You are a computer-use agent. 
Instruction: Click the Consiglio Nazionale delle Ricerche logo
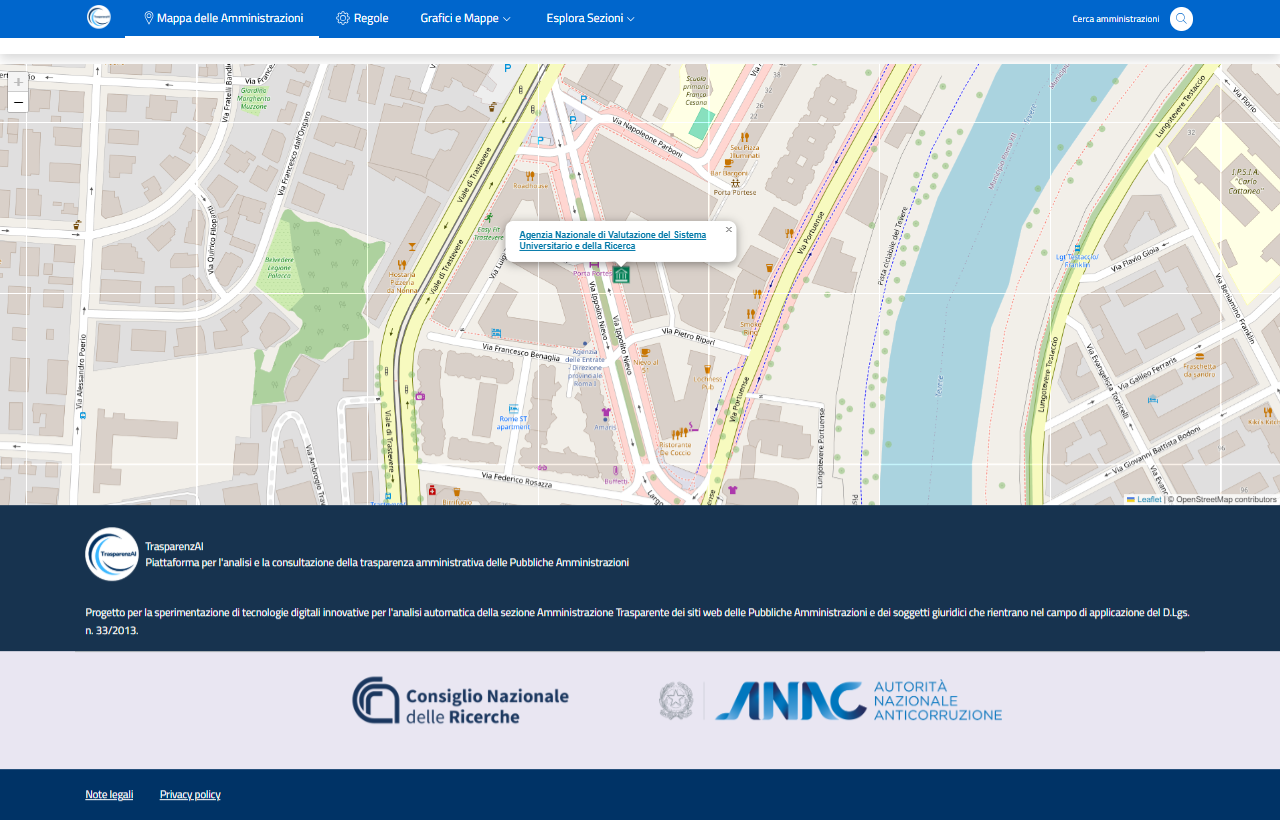(460, 700)
